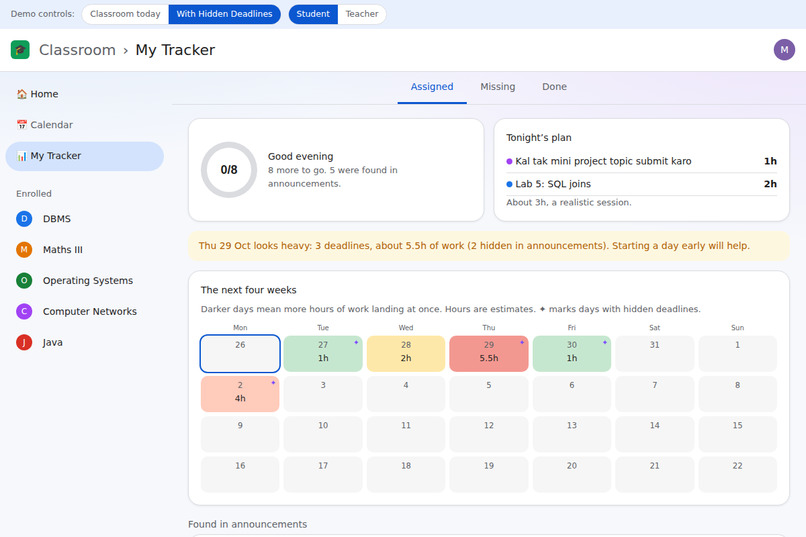Click the hidden deadline star on day 30

click(604, 342)
